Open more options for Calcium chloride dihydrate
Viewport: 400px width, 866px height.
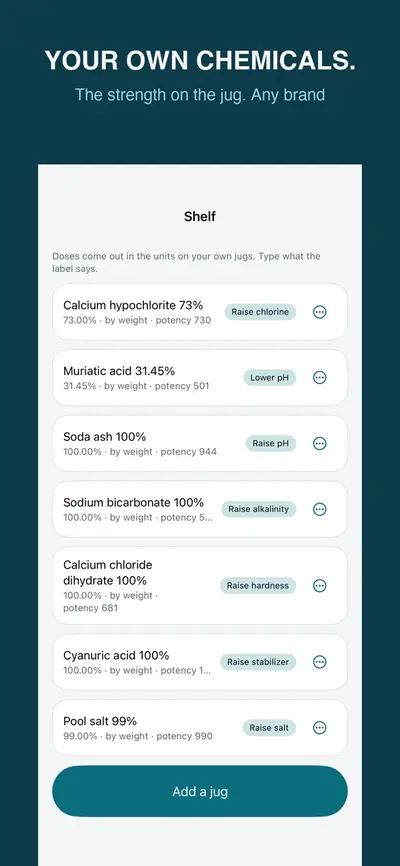click(319, 585)
